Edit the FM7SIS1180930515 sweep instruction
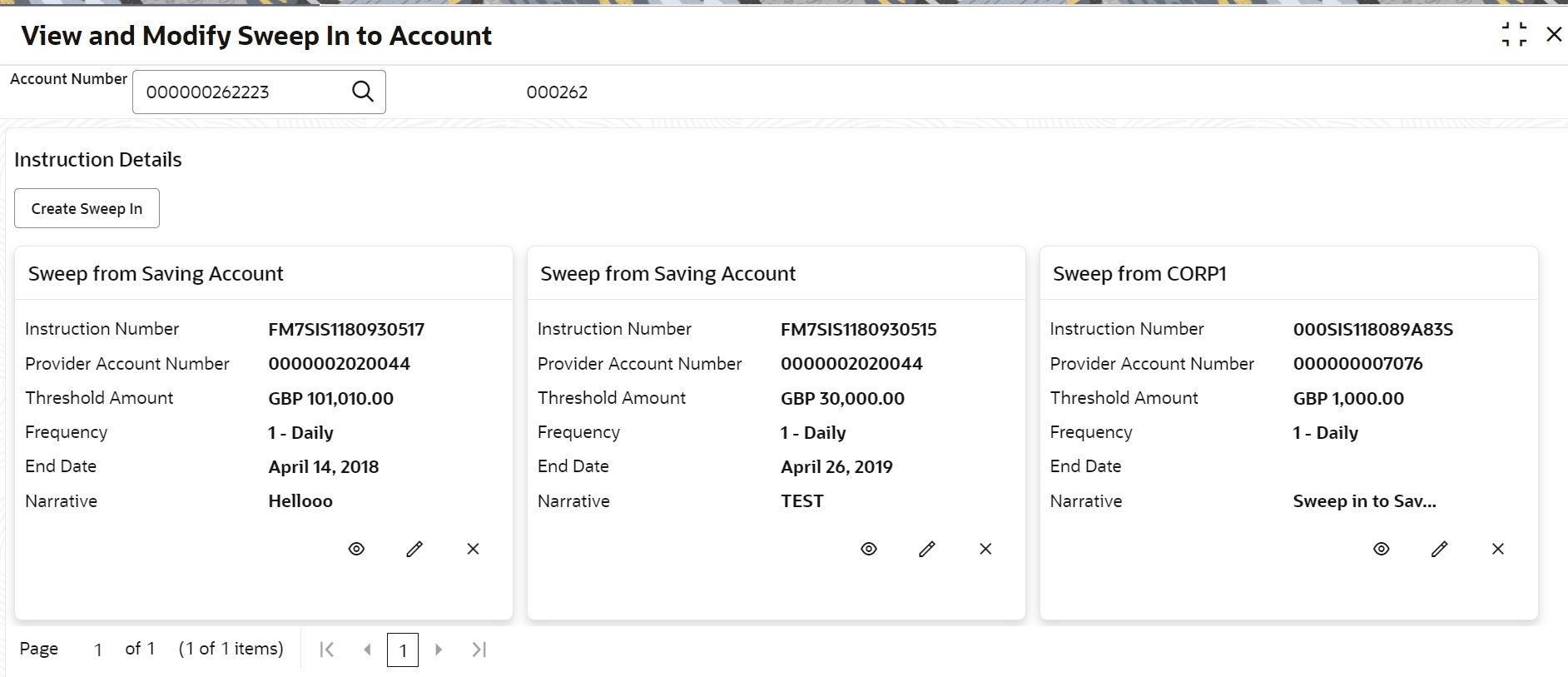1568x677 pixels. click(x=927, y=549)
